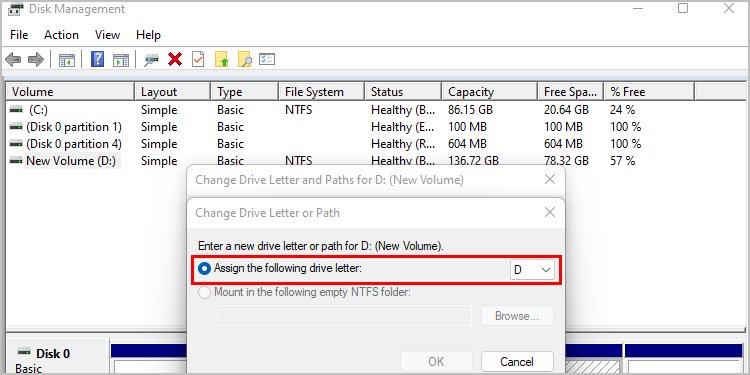Select Mount in empty NTFS folder radio
This screenshot has width=750, height=375.
pos(204,293)
